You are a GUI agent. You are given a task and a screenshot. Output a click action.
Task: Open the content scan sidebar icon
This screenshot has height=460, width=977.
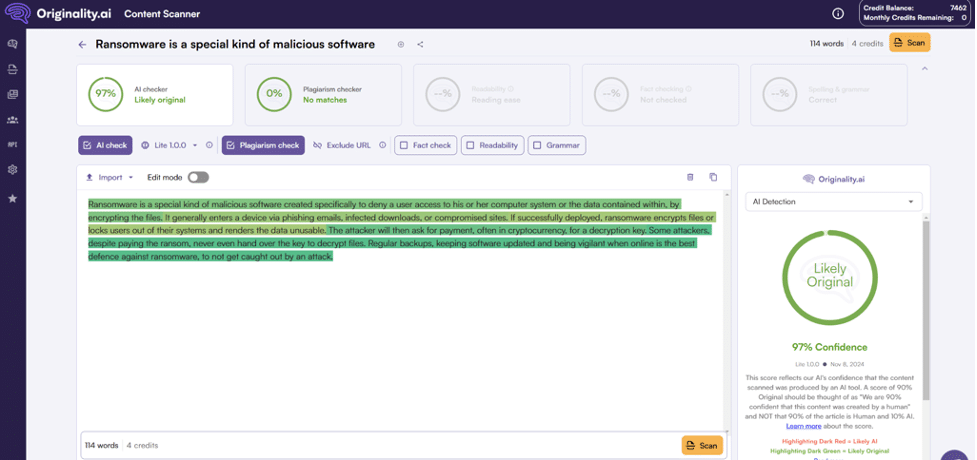[12, 69]
